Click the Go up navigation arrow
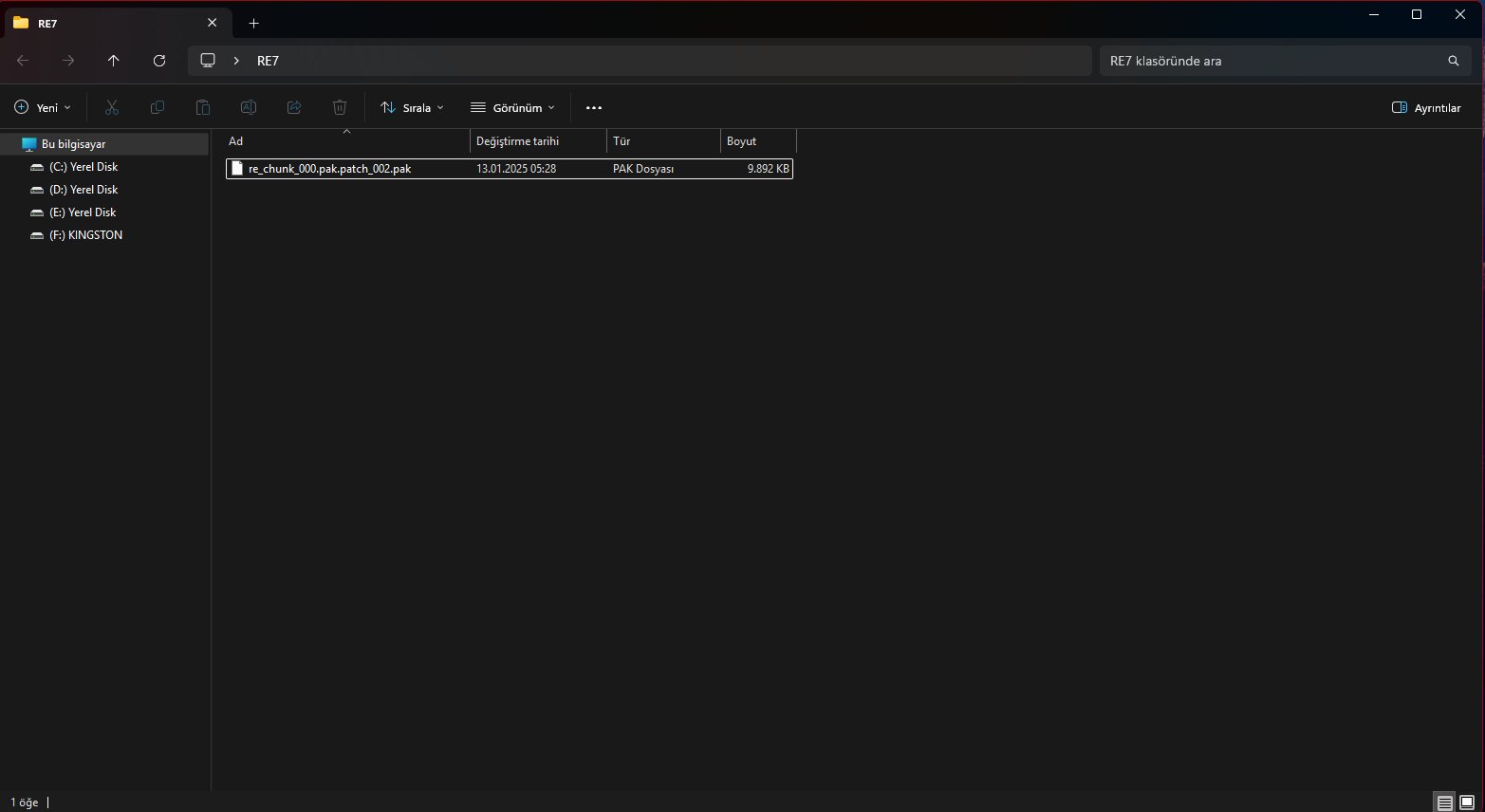Screen dimensions: 1485x812 click(113, 60)
